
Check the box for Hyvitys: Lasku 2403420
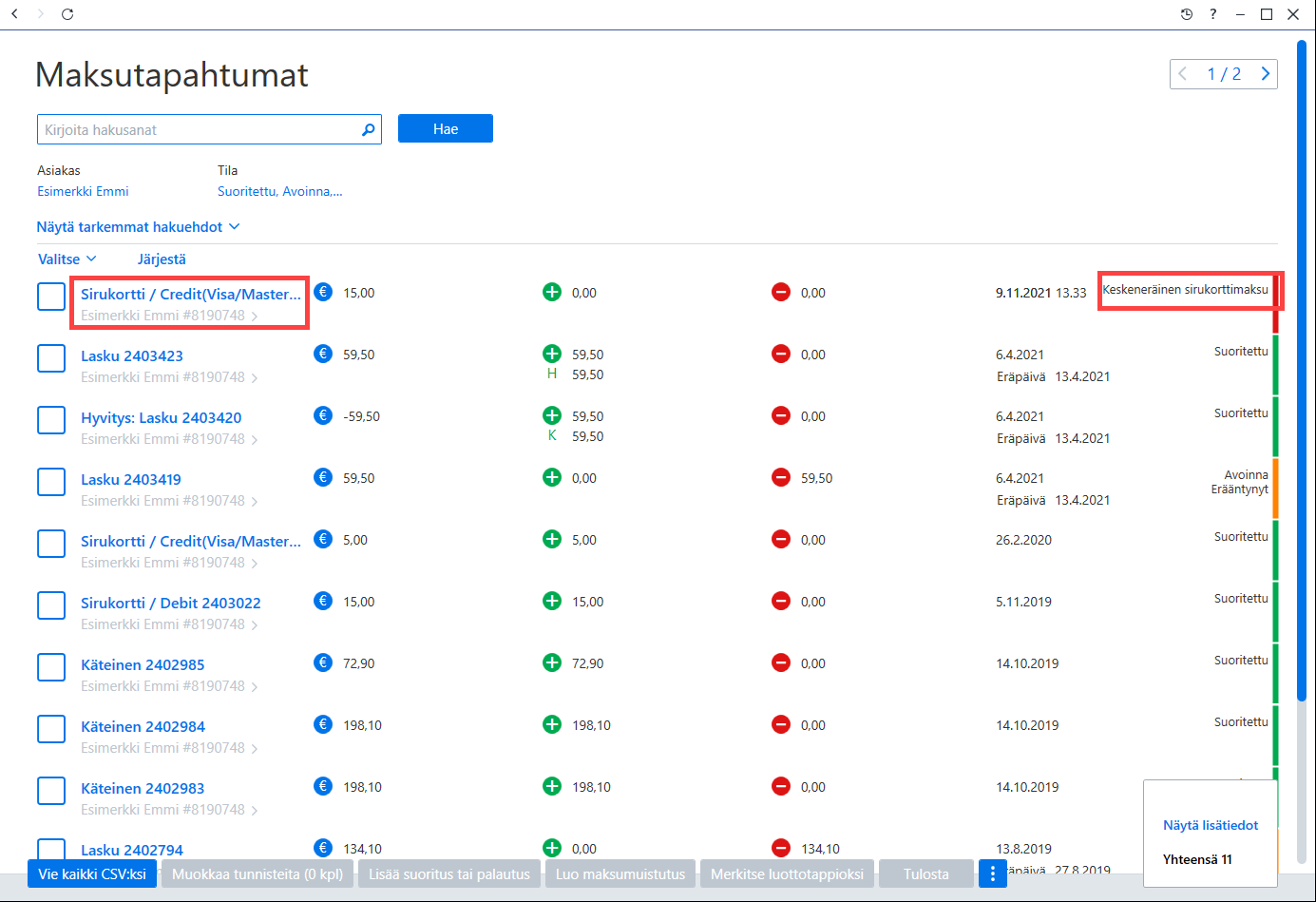click(x=51, y=420)
